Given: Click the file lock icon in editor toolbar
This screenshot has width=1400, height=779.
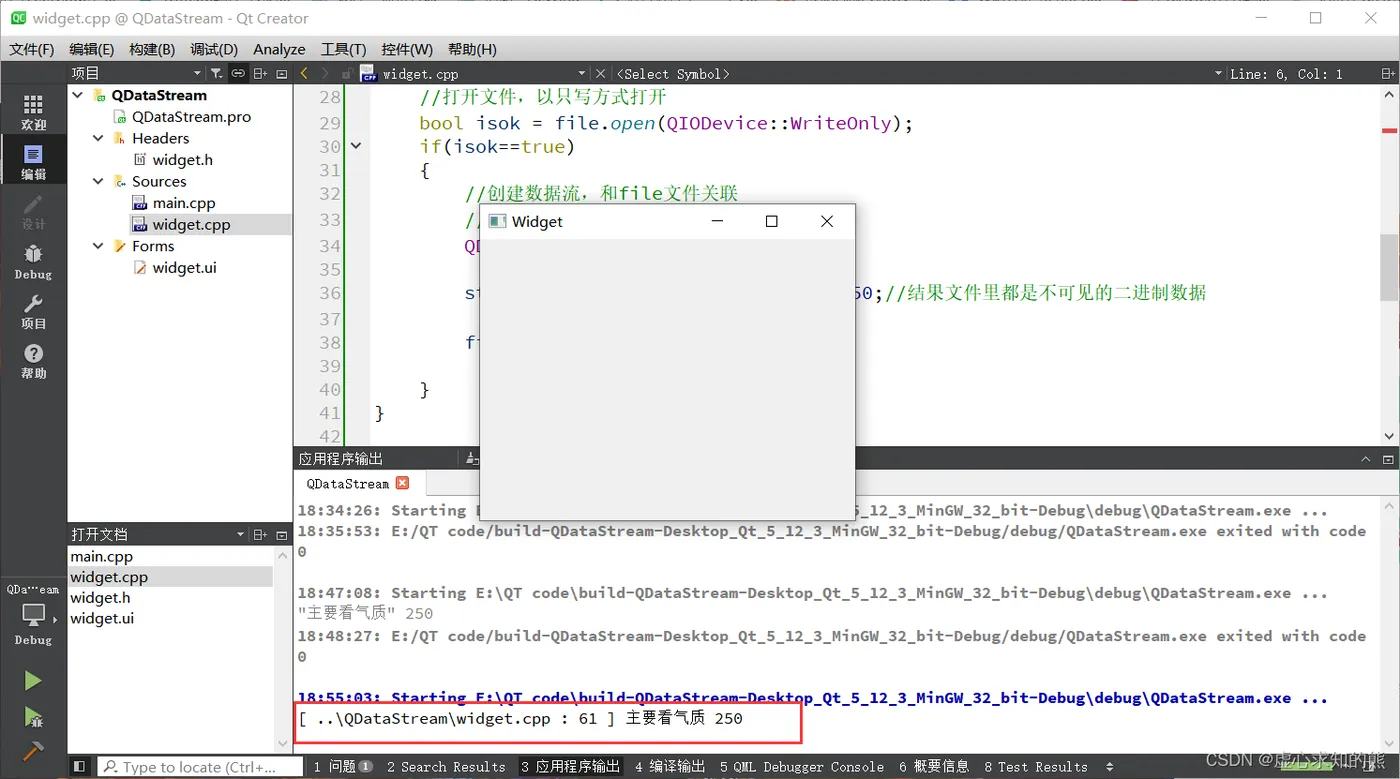Looking at the screenshot, I should tap(346, 73).
